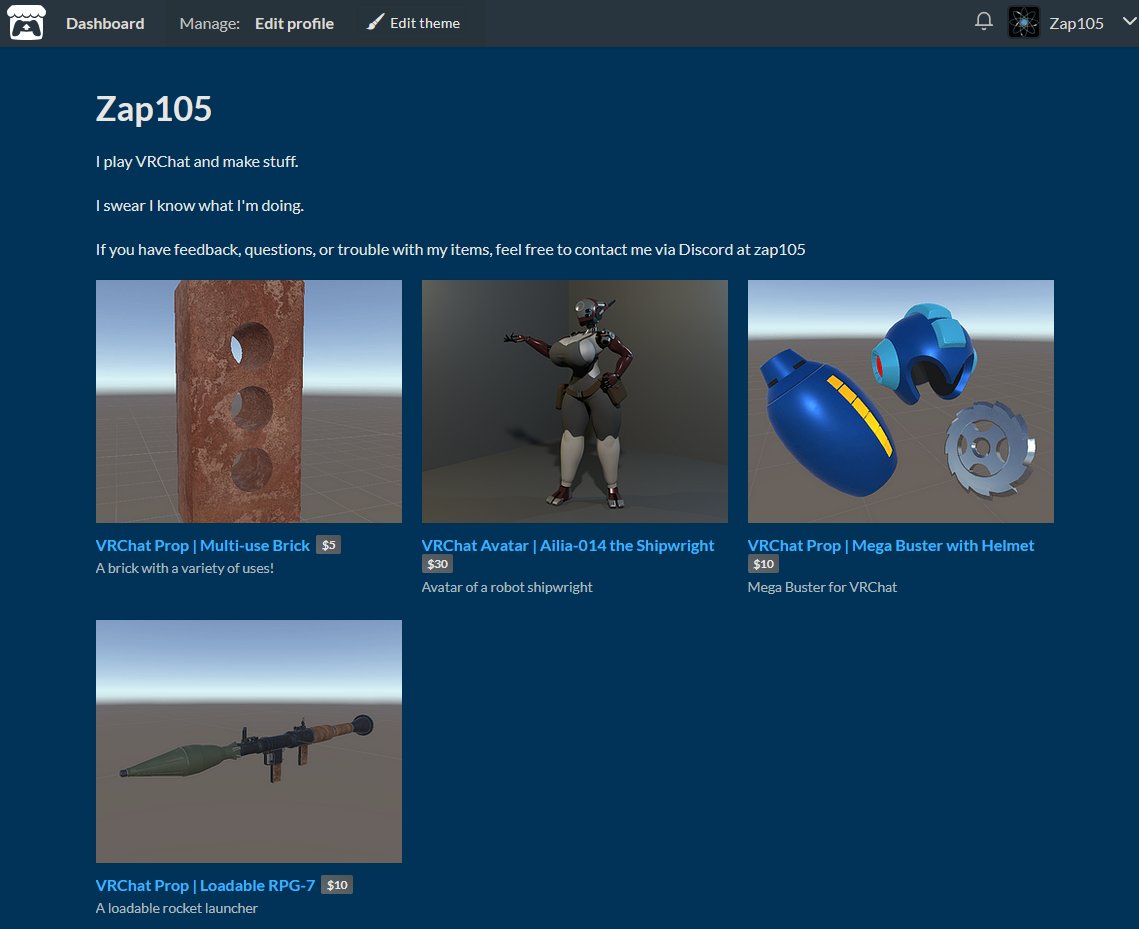The width and height of the screenshot is (1139, 929).
Task: Click text 'Mega Buster for VRChat'
Action: point(822,587)
